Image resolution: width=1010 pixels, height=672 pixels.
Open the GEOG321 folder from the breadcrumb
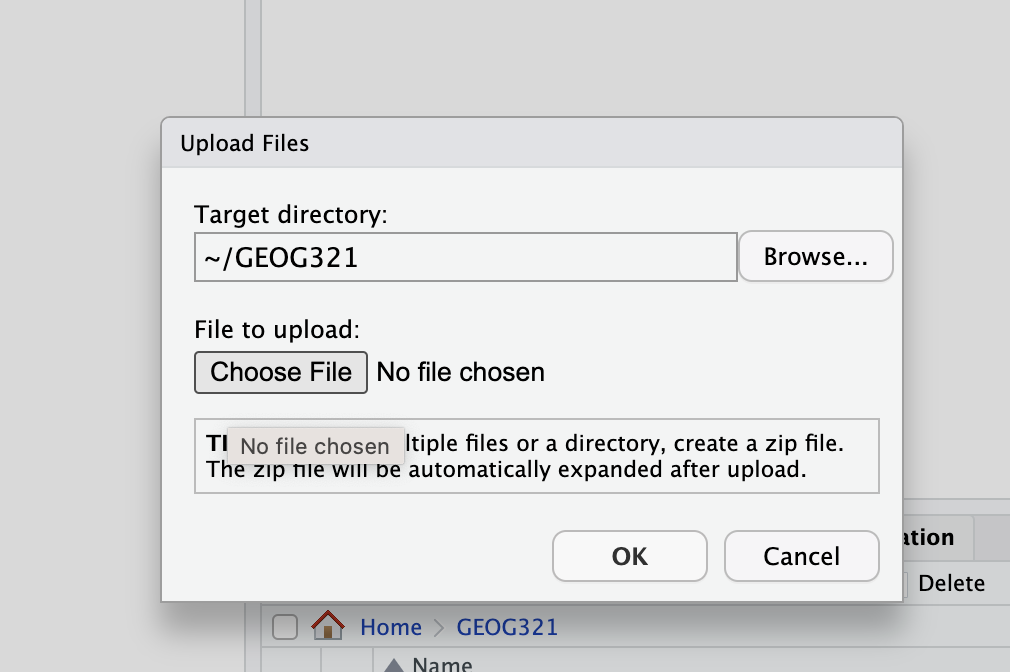[x=507, y=627]
